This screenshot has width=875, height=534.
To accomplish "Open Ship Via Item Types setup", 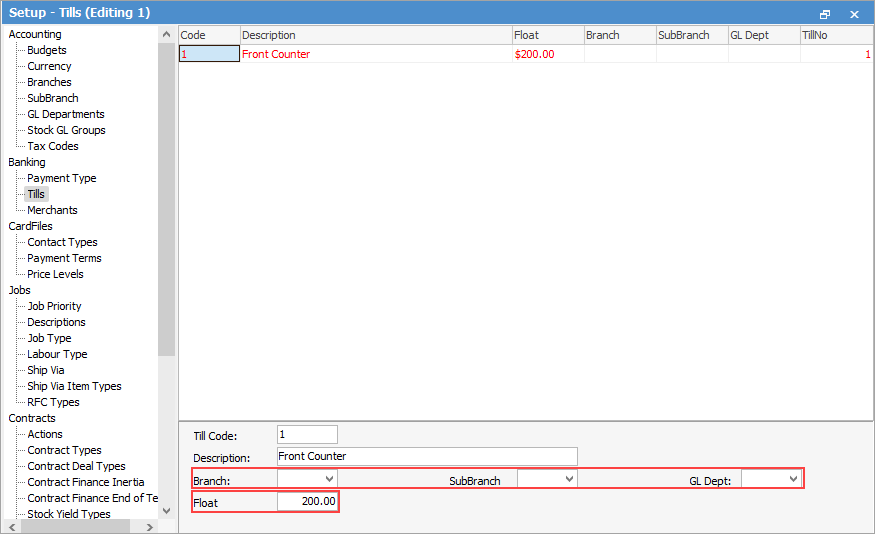I will (x=74, y=386).
